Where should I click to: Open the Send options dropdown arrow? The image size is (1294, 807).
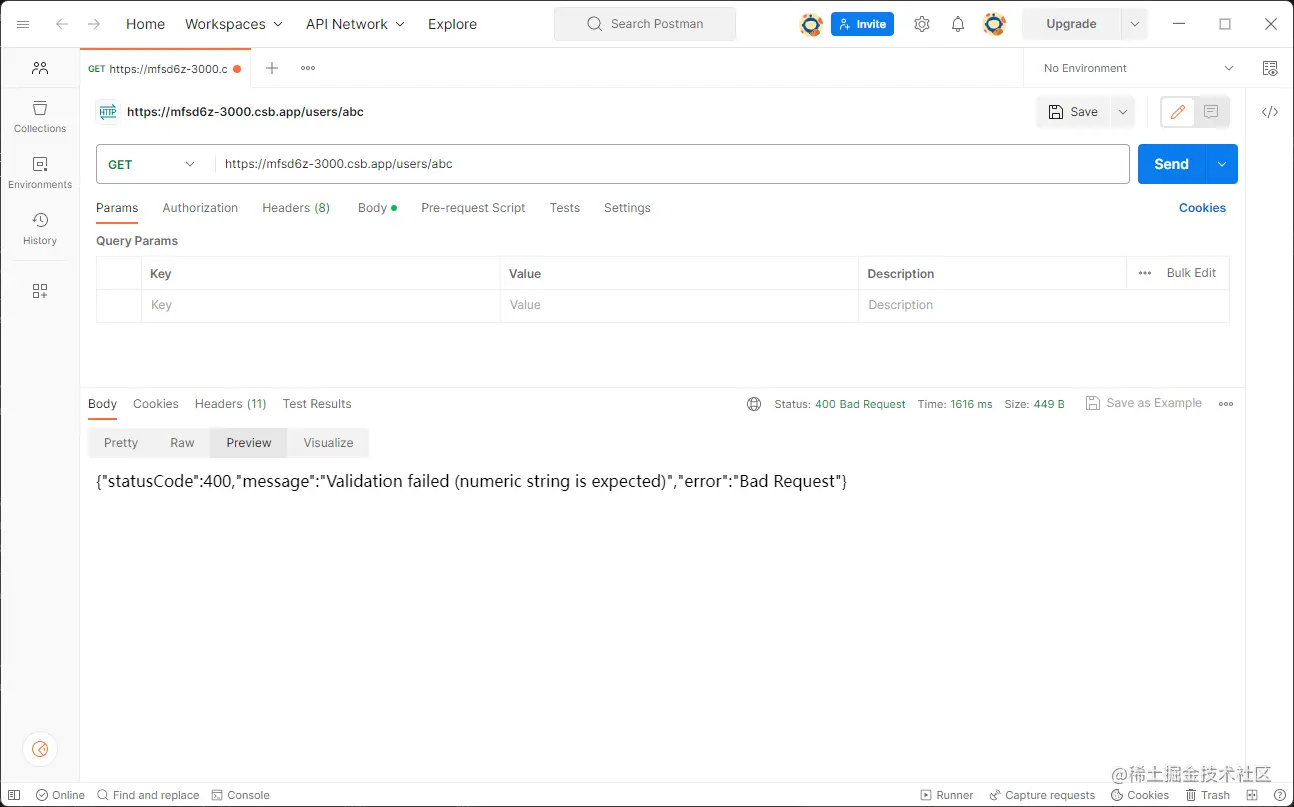1222,164
